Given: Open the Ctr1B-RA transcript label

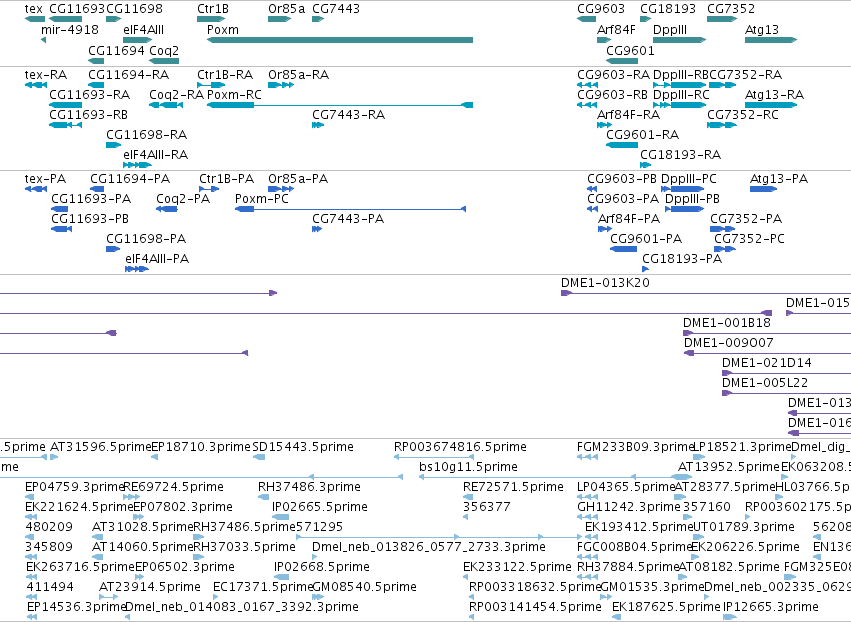Looking at the screenshot, I should (225, 74).
